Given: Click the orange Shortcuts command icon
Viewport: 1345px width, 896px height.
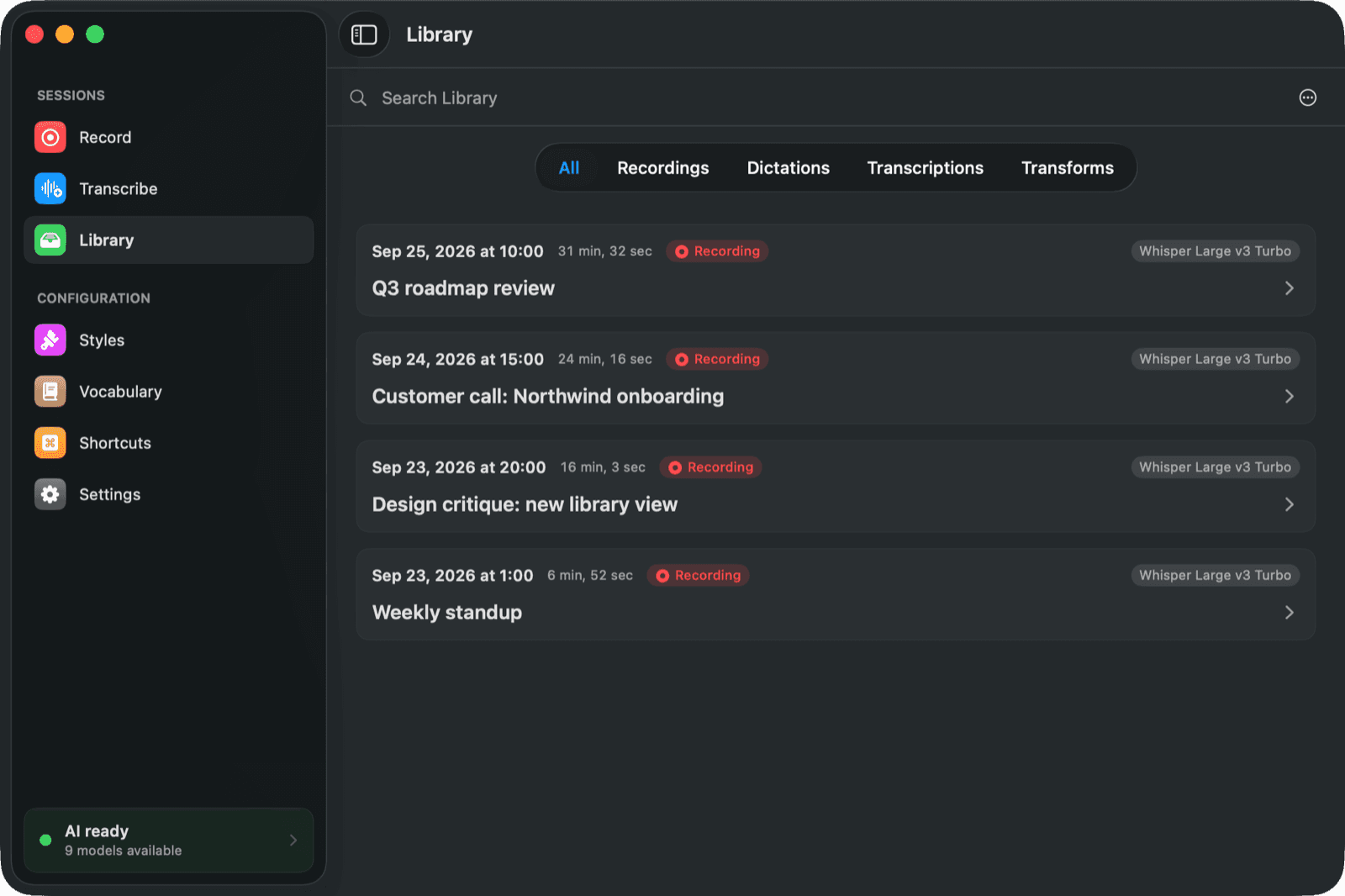Looking at the screenshot, I should pyautogui.click(x=50, y=443).
